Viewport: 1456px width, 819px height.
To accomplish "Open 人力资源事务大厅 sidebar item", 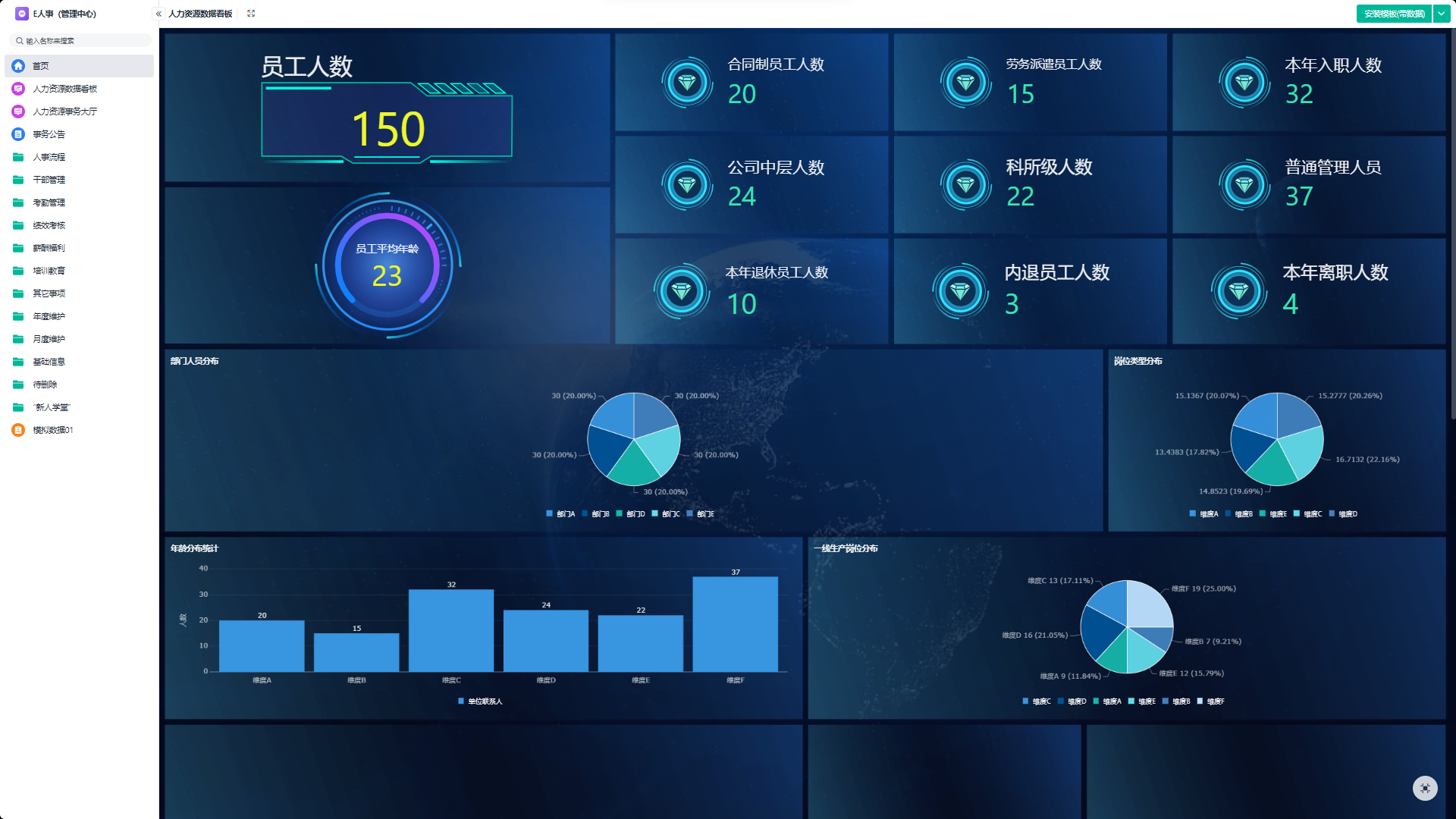I will [x=64, y=111].
